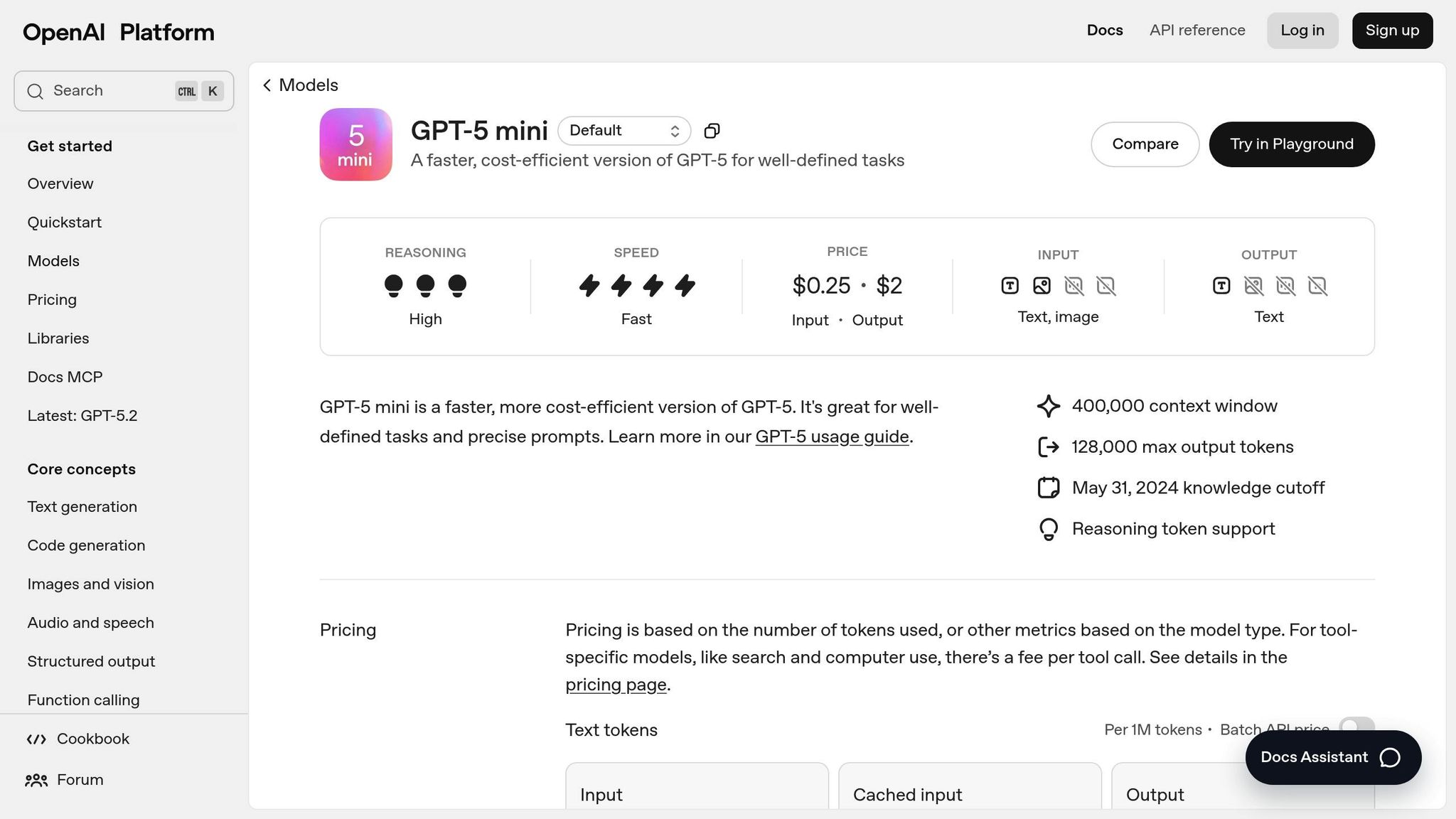Click the copy model name icon
The width and height of the screenshot is (1456, 819).
[712, 131]
